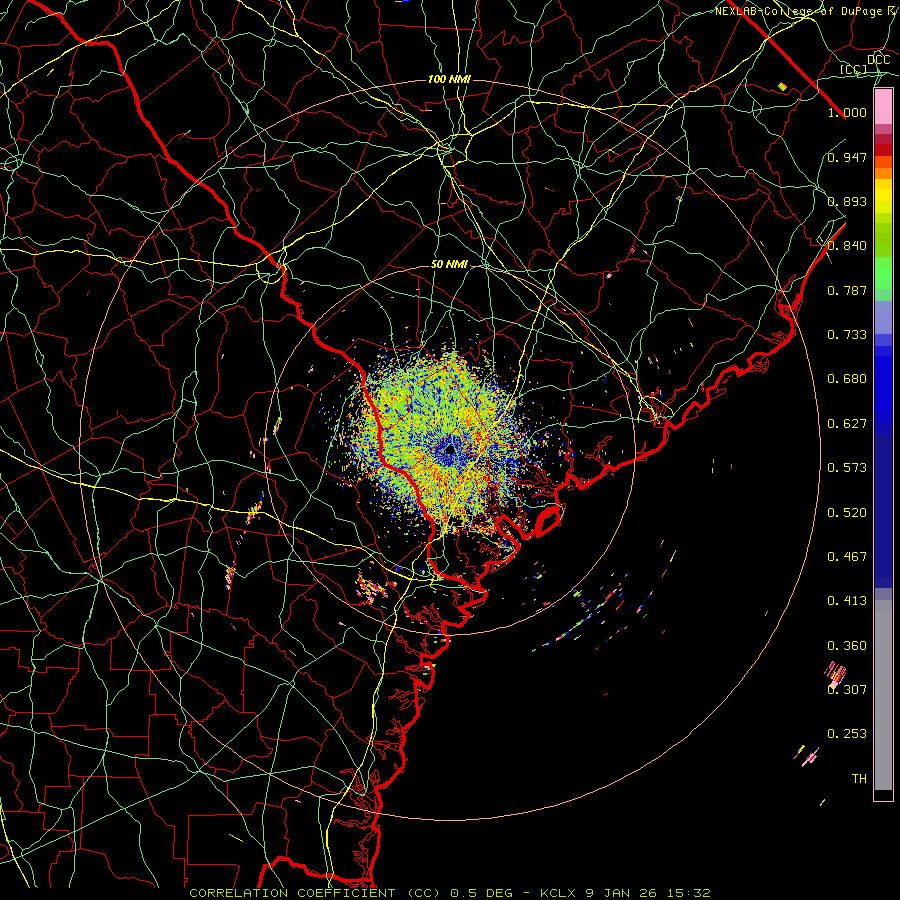The image size is (900, 900).
Task: Click the 1.000 value on the color scale
Action: tap(847, 112)
